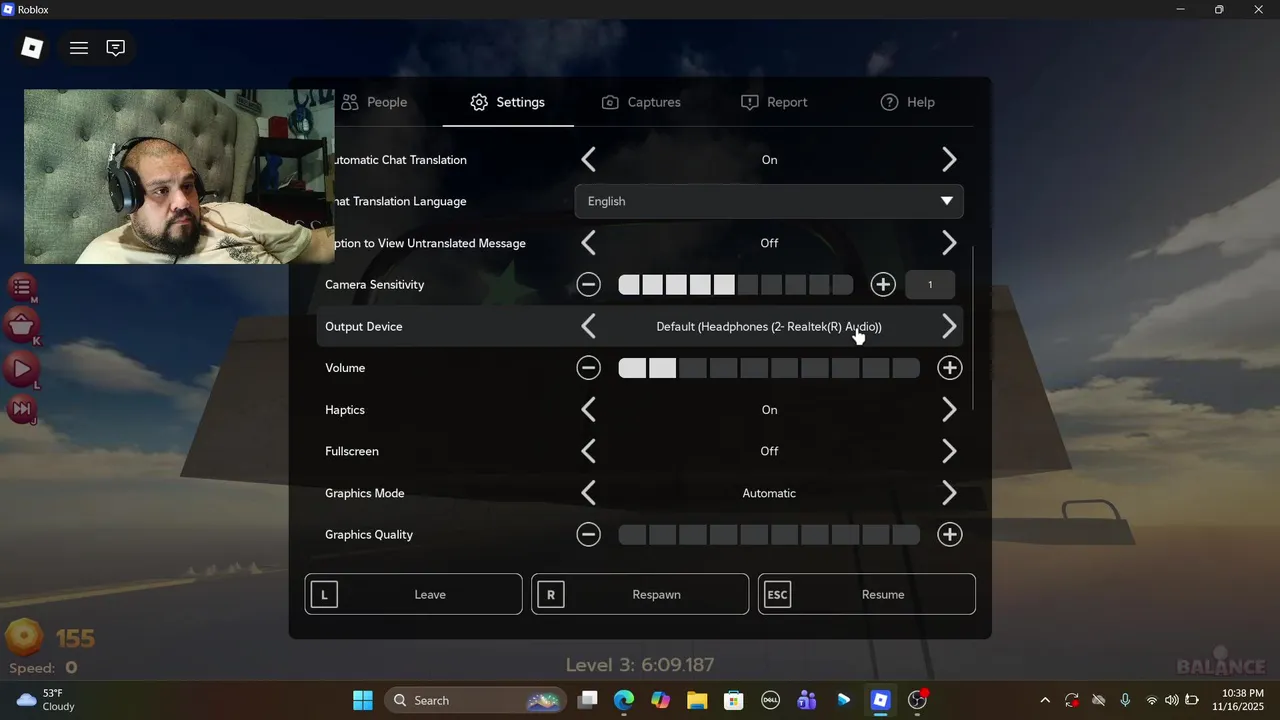Click the gold coin icon

coord(25,637)
